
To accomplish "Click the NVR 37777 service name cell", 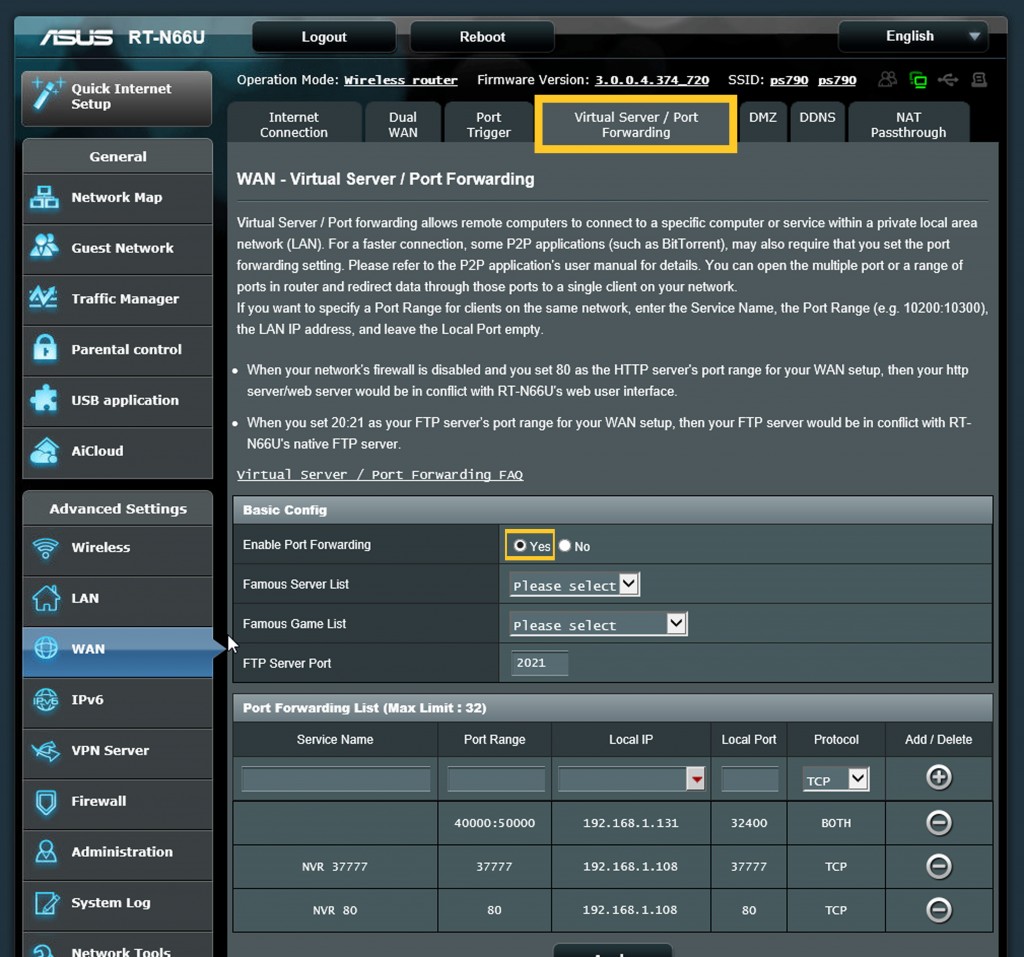I will (335, 867).
